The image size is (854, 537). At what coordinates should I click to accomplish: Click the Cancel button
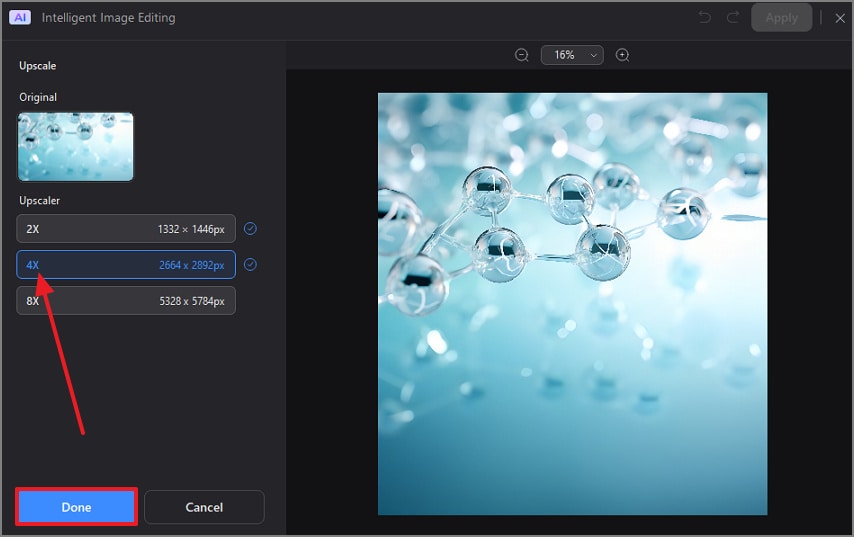[x=204, y=507]
